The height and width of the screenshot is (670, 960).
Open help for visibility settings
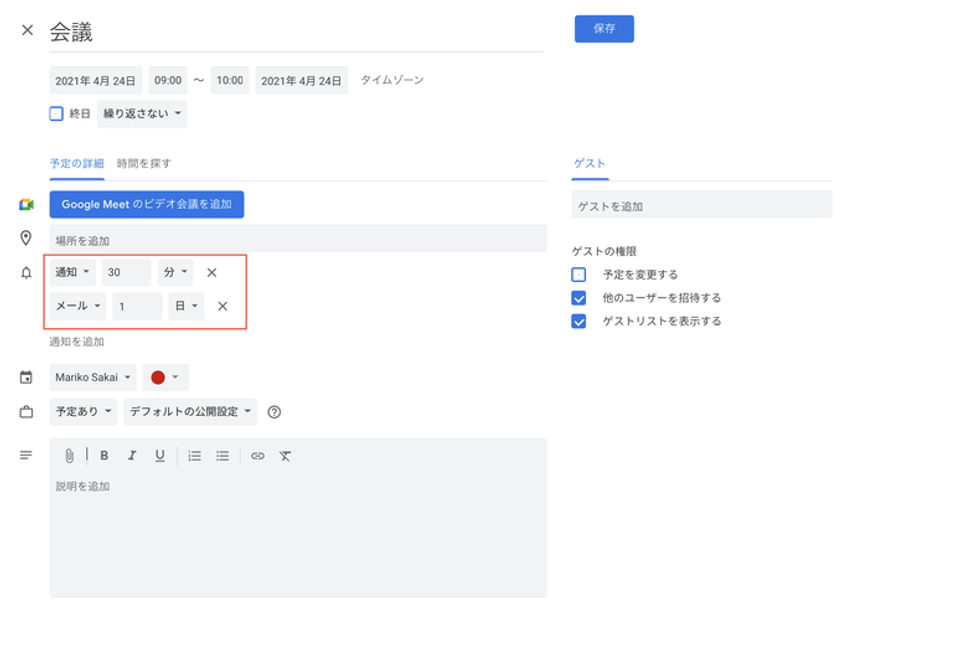click(x=274, y=412)
